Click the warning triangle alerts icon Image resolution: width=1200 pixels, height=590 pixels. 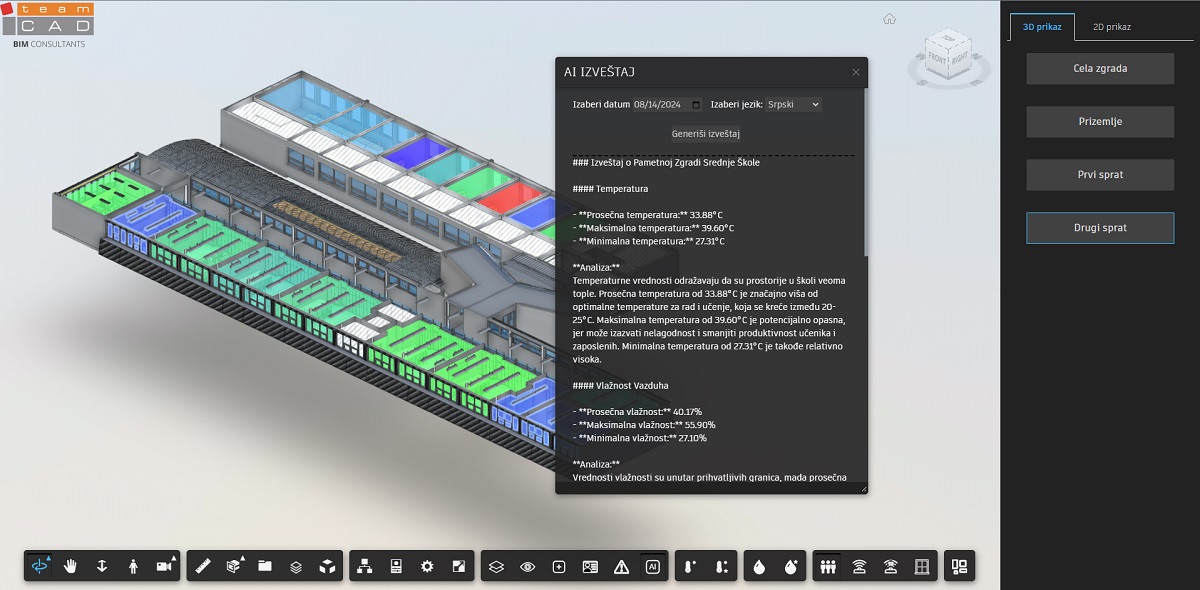point(621,566)
